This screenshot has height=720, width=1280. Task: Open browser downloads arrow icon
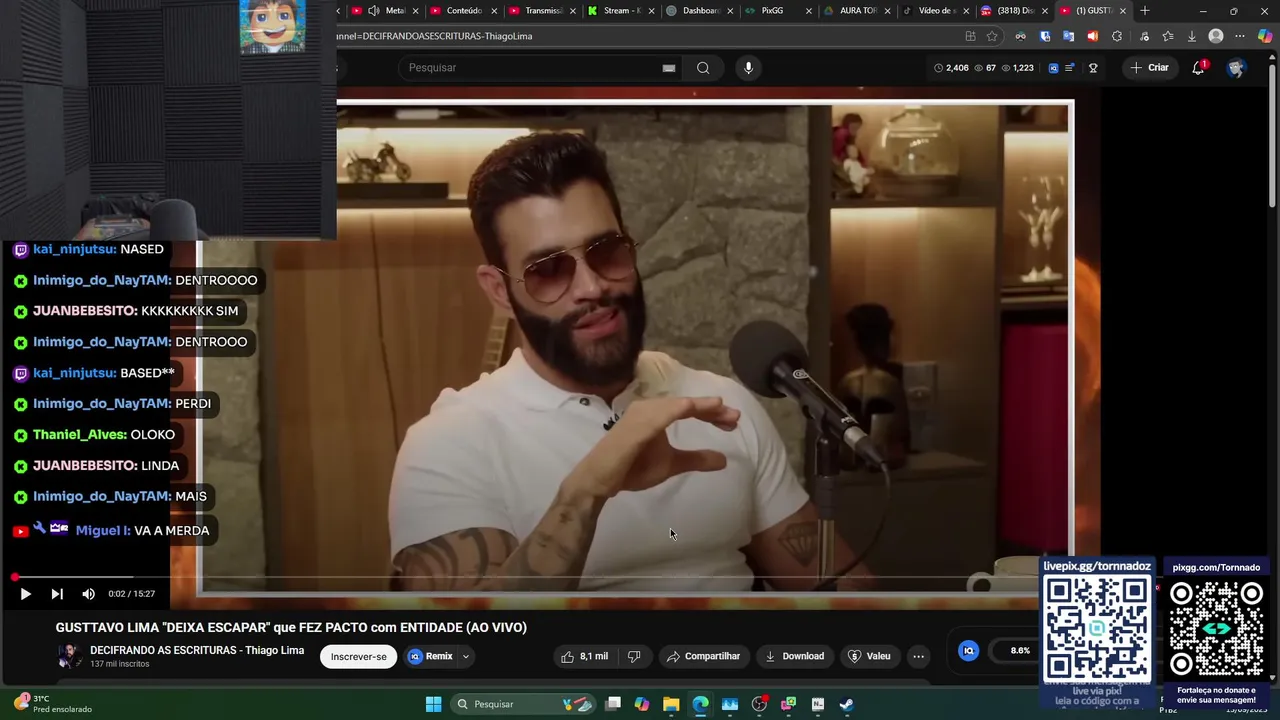coord(1191,36)
